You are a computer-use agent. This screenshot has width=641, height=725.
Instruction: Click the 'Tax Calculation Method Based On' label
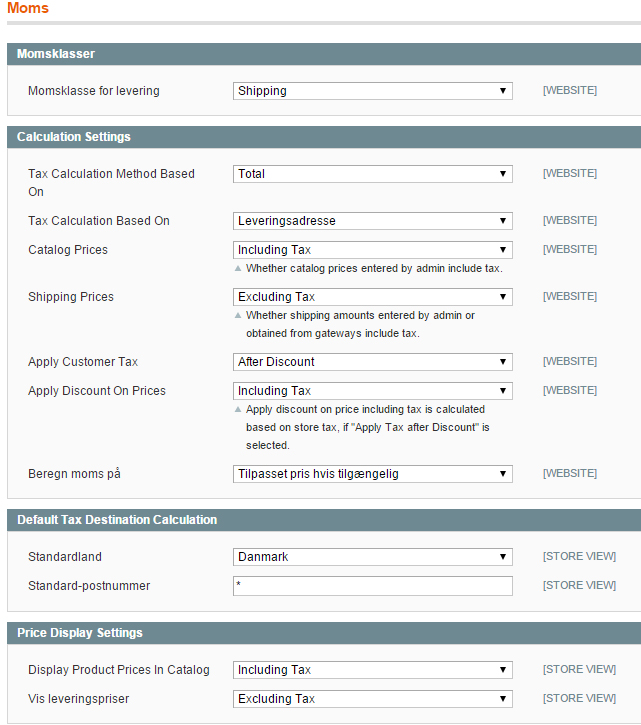(111, 183)
